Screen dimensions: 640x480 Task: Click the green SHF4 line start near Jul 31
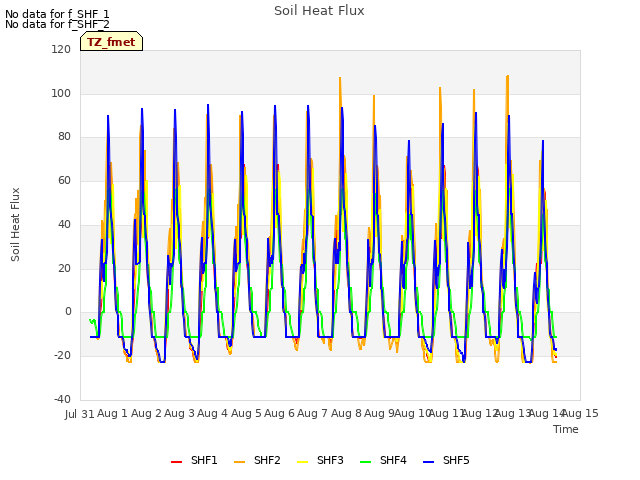tap(90, 320)
